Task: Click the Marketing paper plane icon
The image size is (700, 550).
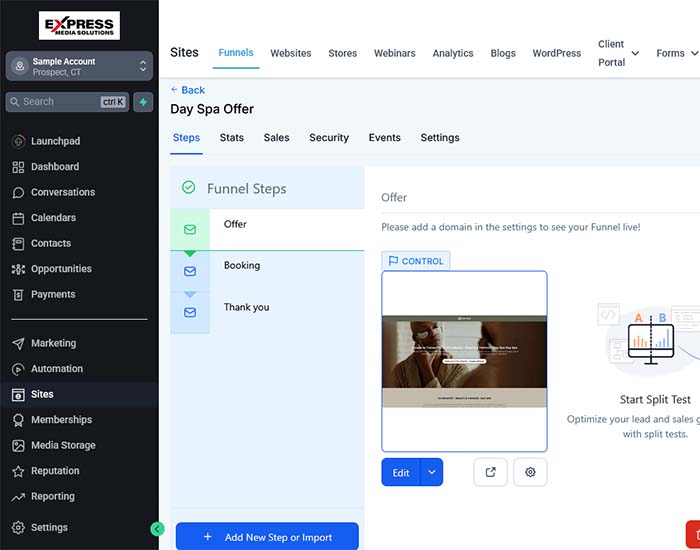Action: point(18,343)
